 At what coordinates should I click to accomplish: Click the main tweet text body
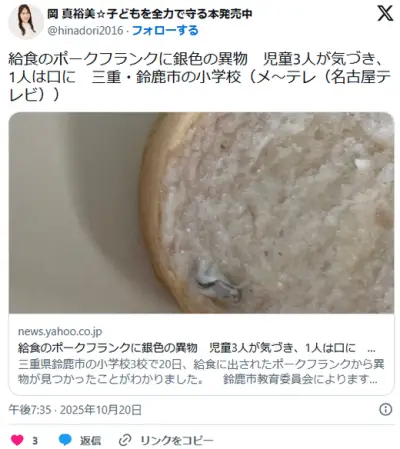pyautogui.click(x=199, y=77)
